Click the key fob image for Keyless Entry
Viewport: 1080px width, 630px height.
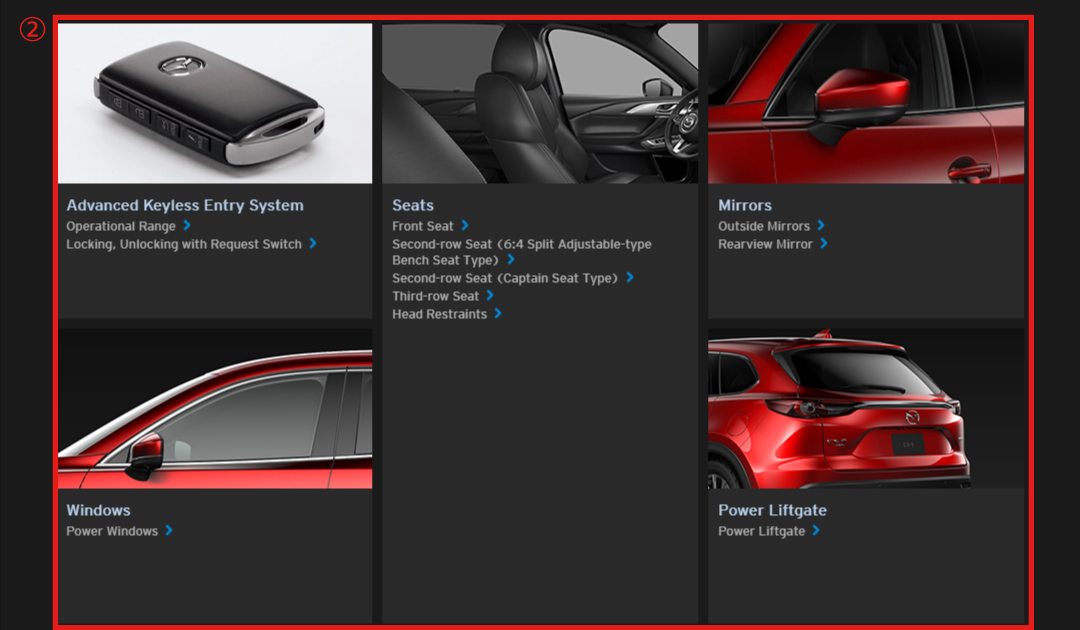point(215,103)
